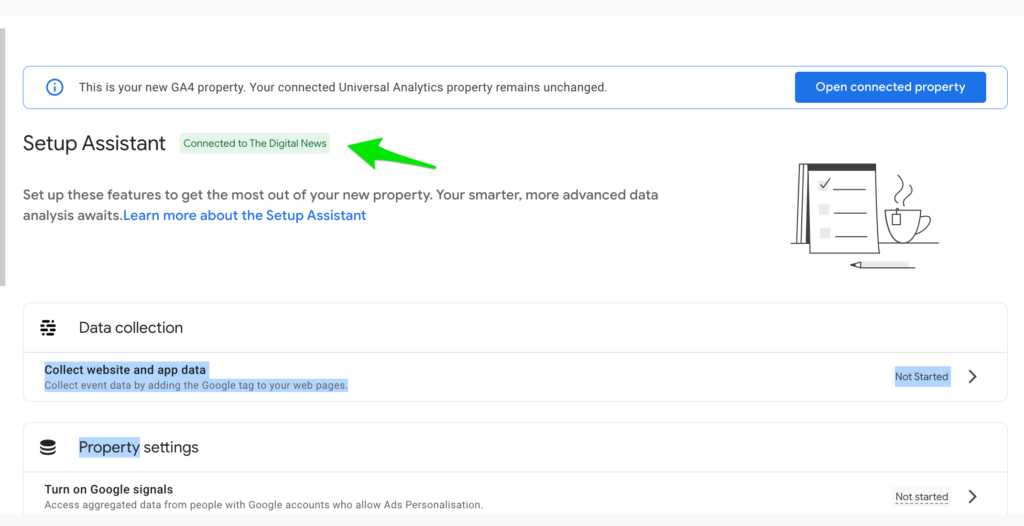Open connected property
Screen dimensions: 1024x526
890,87
